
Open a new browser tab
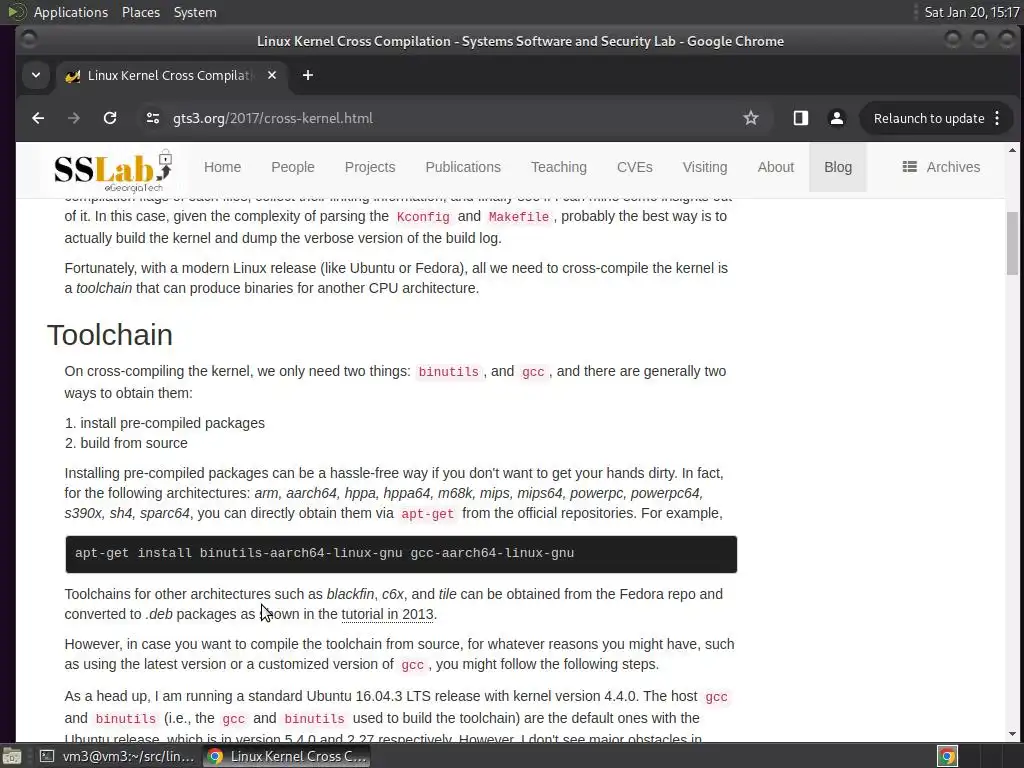tap(308, 75)
